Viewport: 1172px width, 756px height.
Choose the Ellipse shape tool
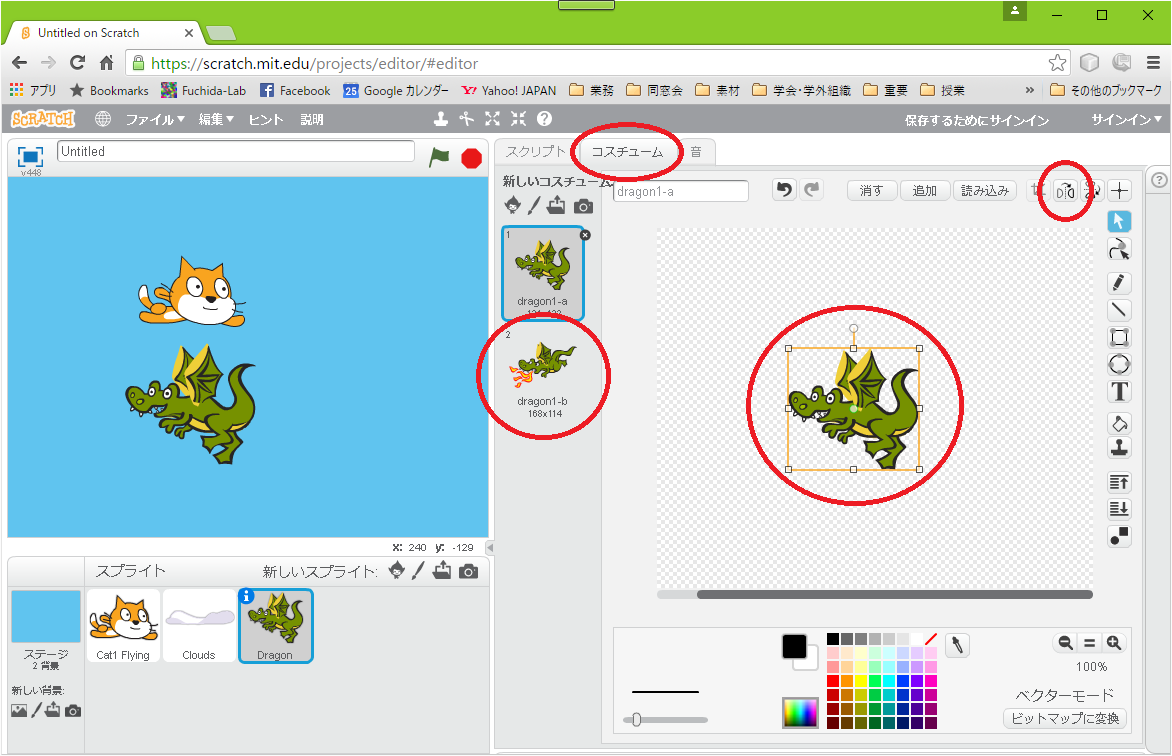point(1120,364)
